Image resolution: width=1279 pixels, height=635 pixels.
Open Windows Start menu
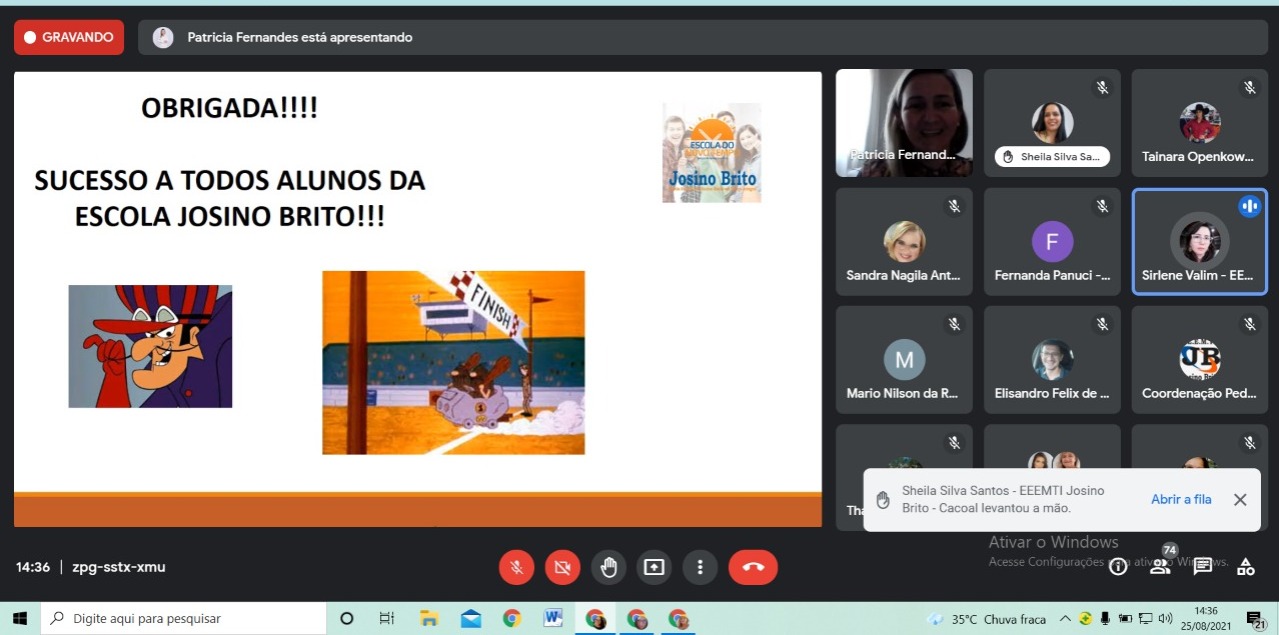pyautogui.click(x=19, y=618)
